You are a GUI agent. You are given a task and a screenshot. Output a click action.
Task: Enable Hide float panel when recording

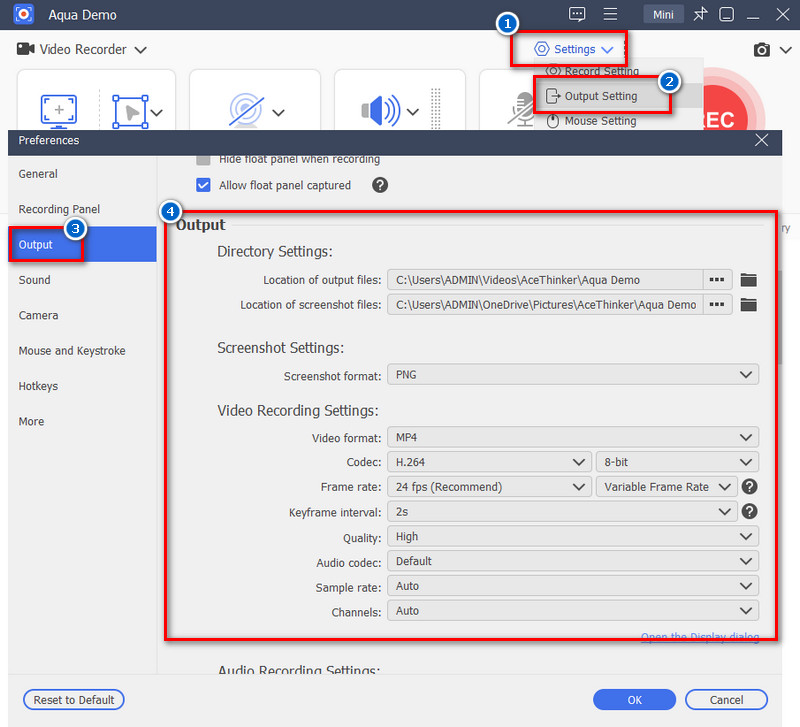204,159
